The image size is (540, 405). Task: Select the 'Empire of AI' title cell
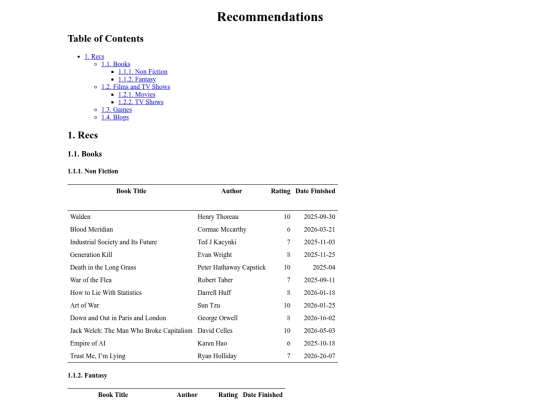87,343
